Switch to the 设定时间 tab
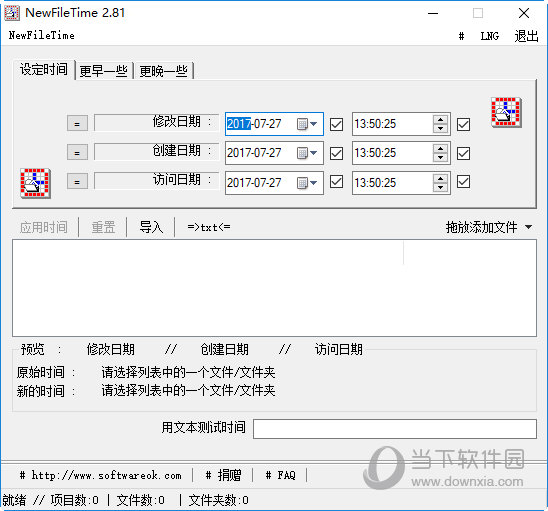 click(44, 69)
